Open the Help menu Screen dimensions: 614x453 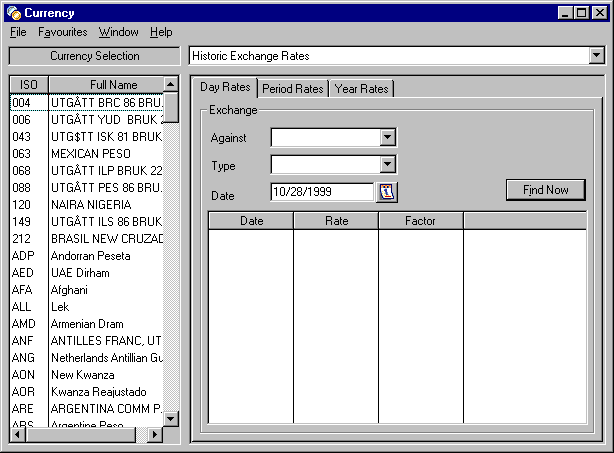pyautogui.click(x=161, y=32)
